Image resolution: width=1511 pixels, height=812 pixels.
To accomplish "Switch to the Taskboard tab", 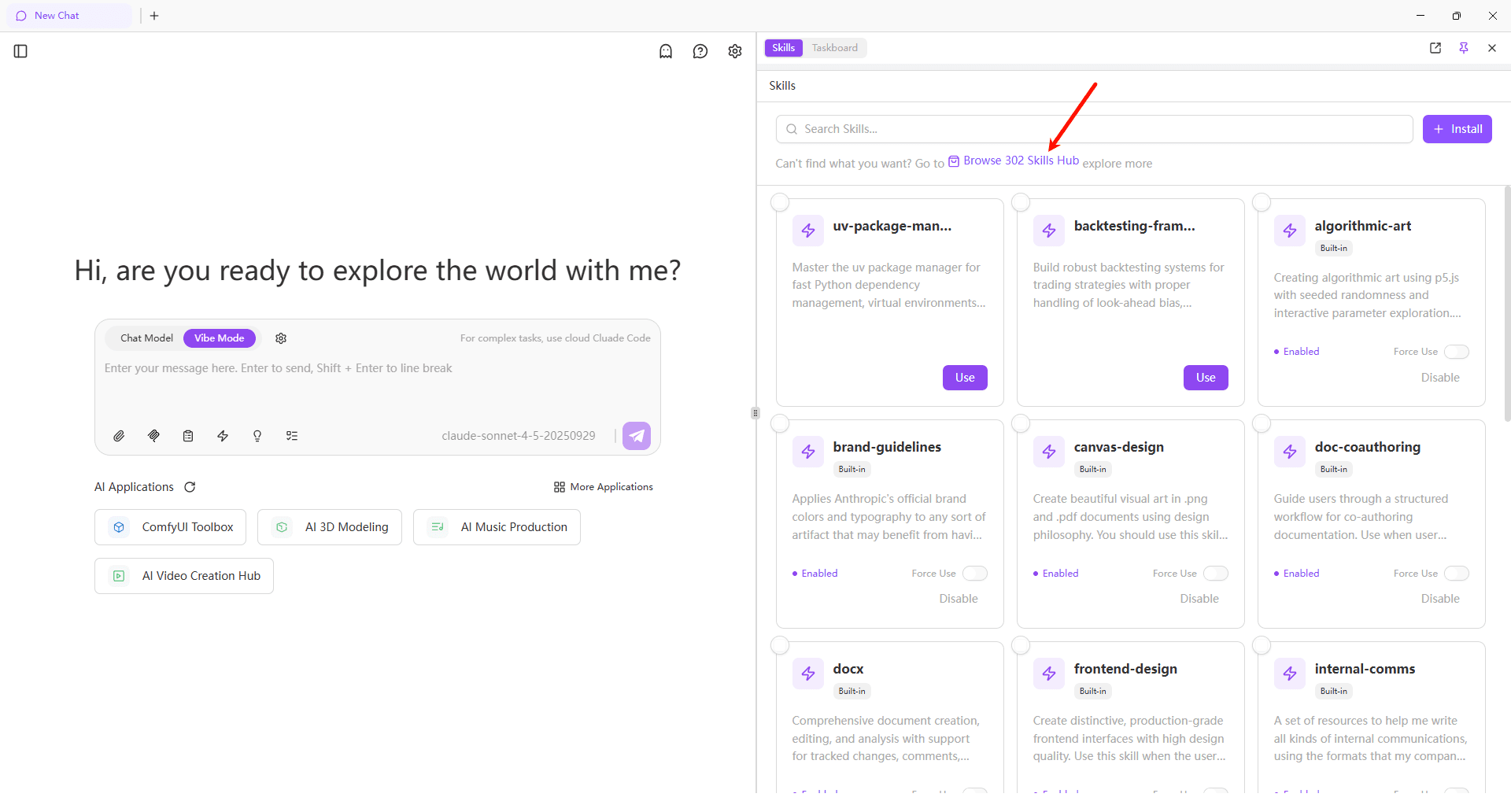I will click(835, 48).
